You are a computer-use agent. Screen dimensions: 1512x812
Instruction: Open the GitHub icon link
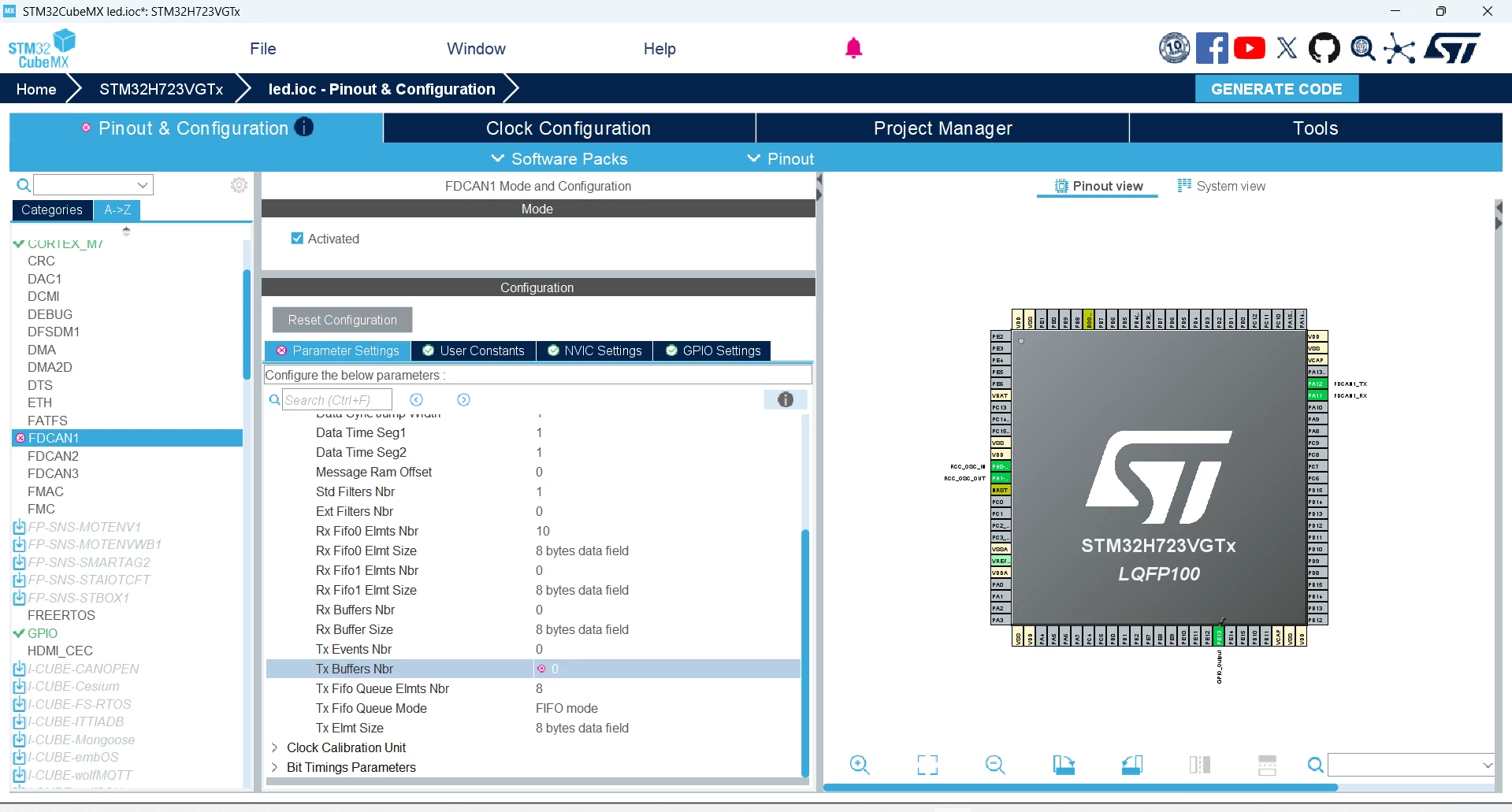pyautogui.click(x=1324, y=49)
